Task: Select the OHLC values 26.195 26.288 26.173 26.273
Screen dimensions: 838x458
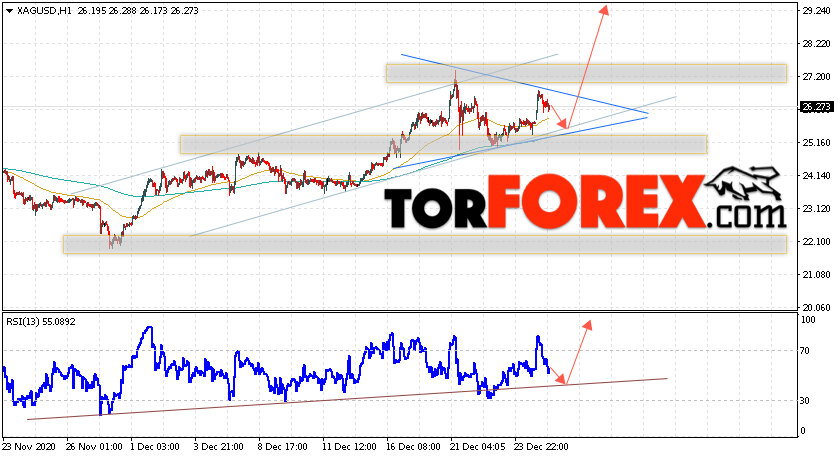Action: pos(137,11)
